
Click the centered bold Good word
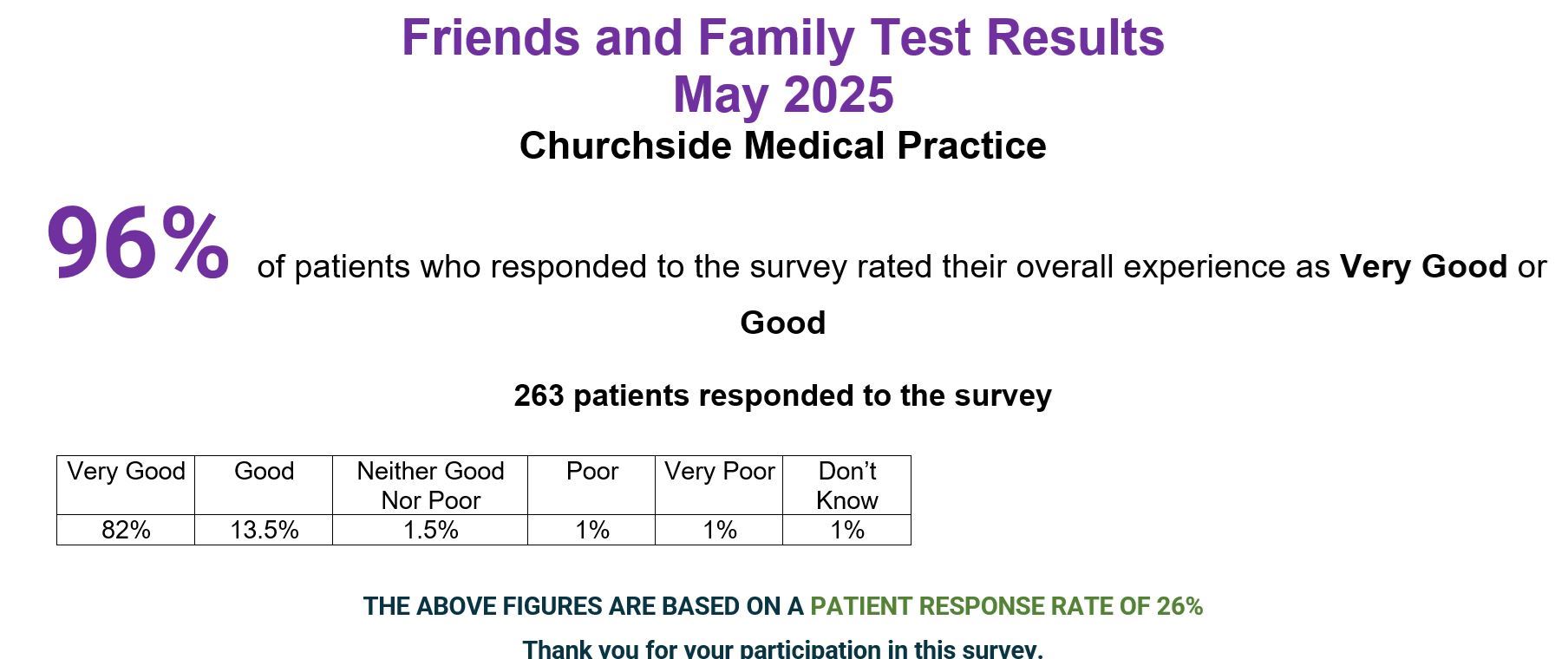[782, 323]
